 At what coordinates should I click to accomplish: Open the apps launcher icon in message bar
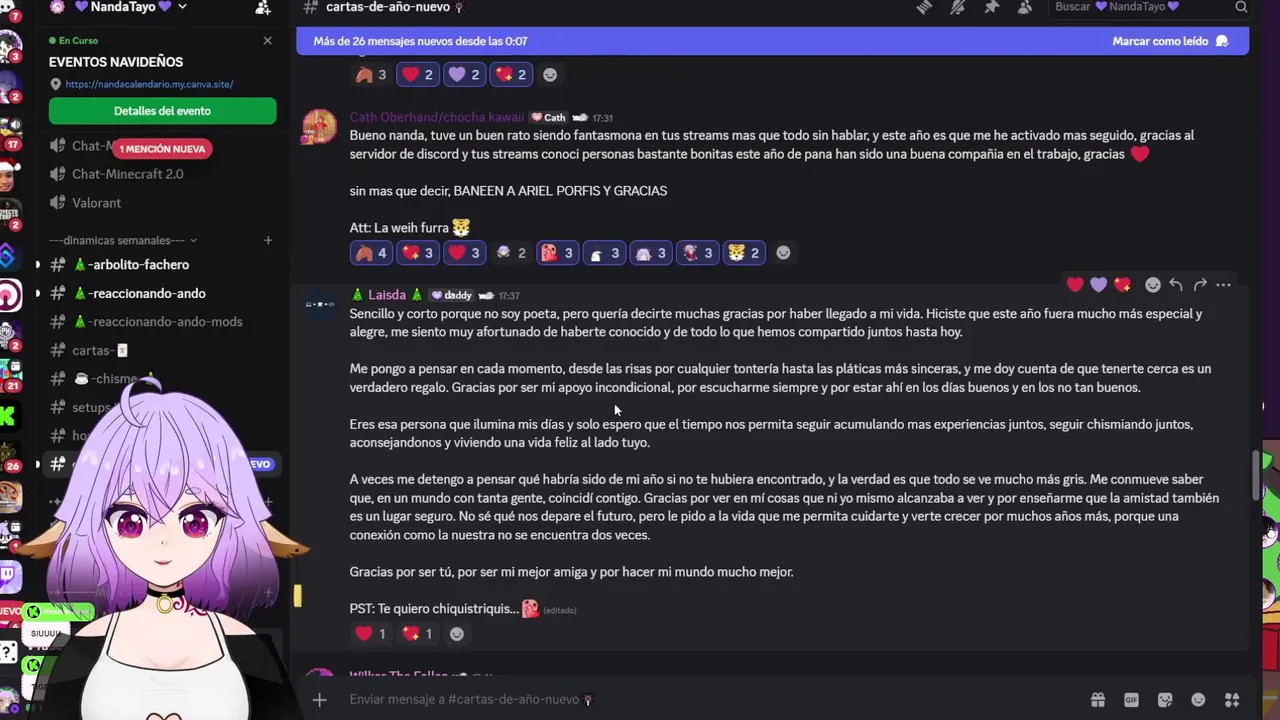coord(1232,700)
